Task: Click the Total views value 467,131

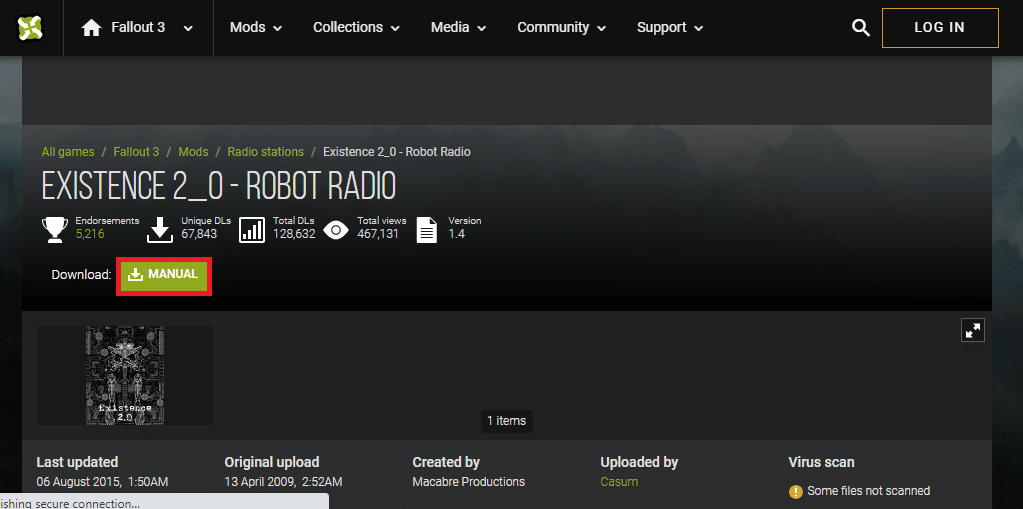Action: coord(378,234)
